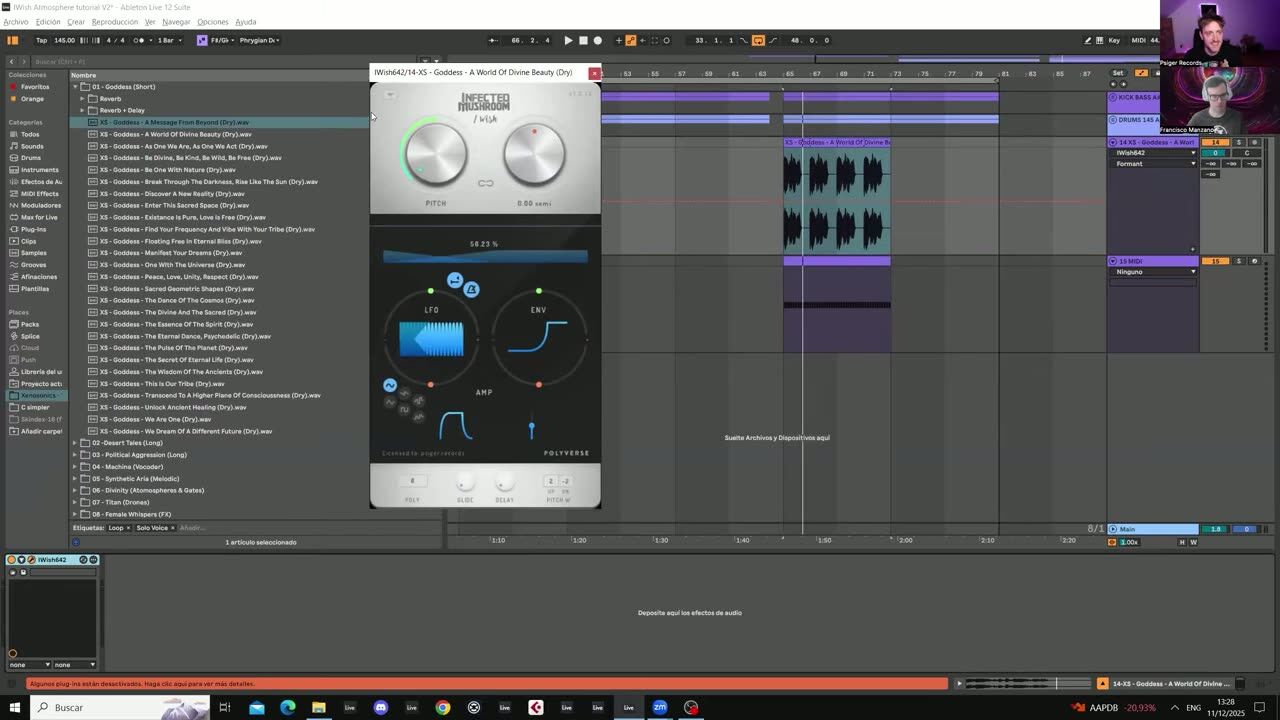Screen dimensions: 1280x720
Task: Toggle the metronome button
Action: [x=139, y=40]
